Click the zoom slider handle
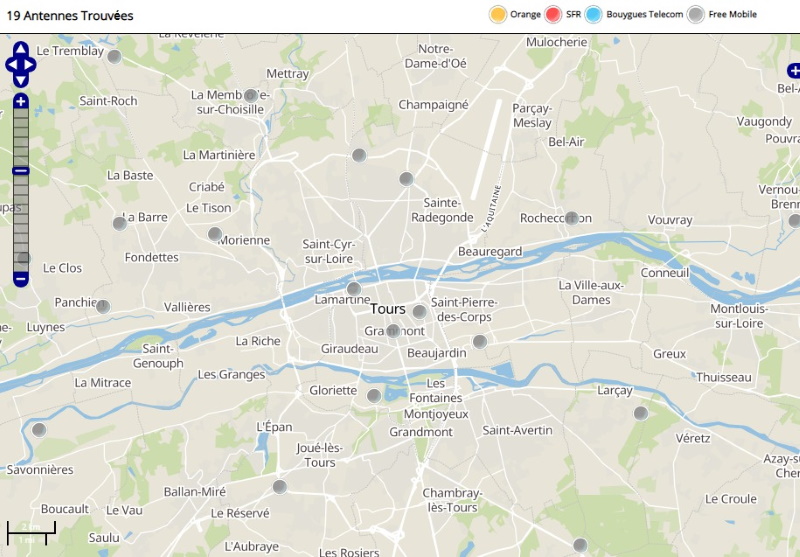Viewport: 800px width, 557px height. pyautogui.click(x=21, y=171)
